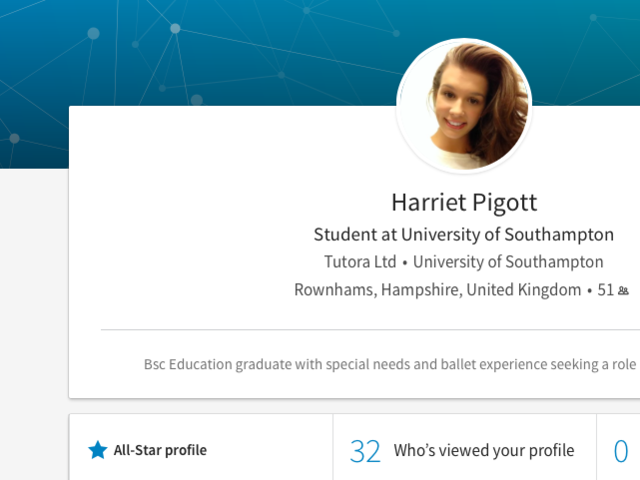Click the Harriet Pigott name heading
Viewport: 640px width, 480px height.
pyautogui.click(x=464, y=202)
